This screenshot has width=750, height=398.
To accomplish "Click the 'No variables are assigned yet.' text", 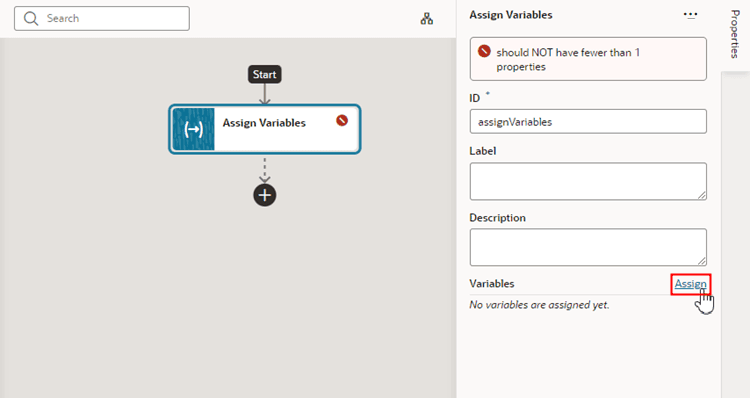I will pos(539,305).
